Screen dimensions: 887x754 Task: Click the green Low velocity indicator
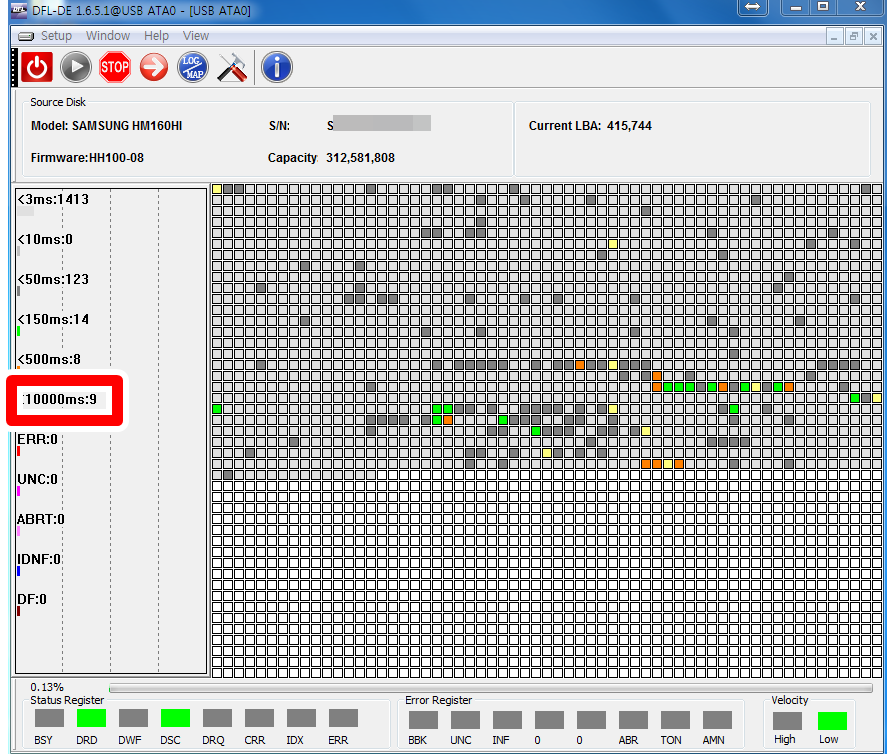point(832,721)
